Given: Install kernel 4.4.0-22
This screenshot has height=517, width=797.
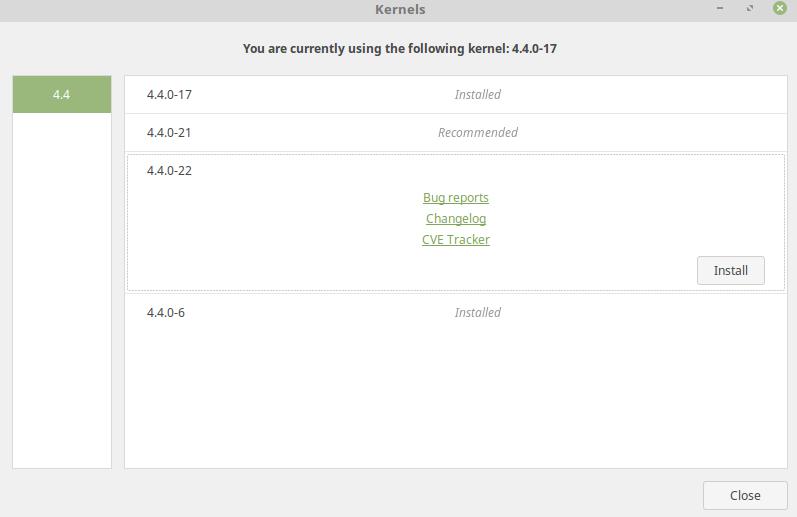Looking at the screenshot, I should point(730,271).
